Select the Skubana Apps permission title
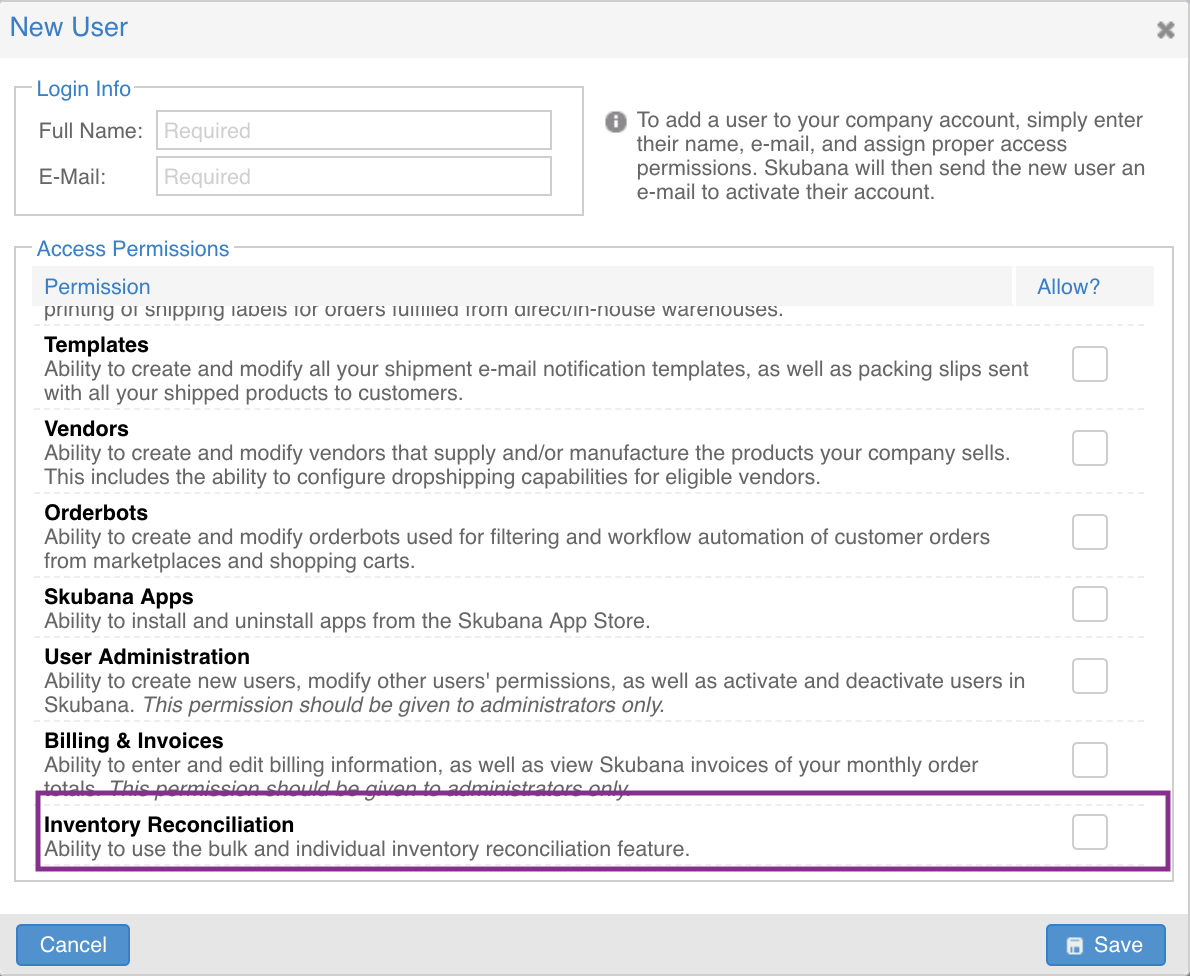This screenshot has height=976, width=1190. point(119,597)
